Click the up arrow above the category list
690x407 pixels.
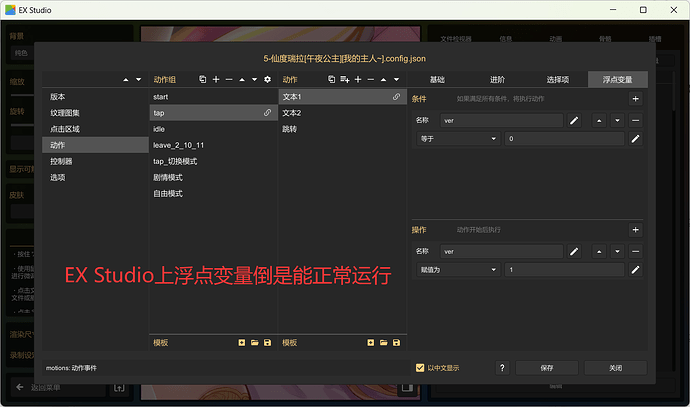coord(126,80)
